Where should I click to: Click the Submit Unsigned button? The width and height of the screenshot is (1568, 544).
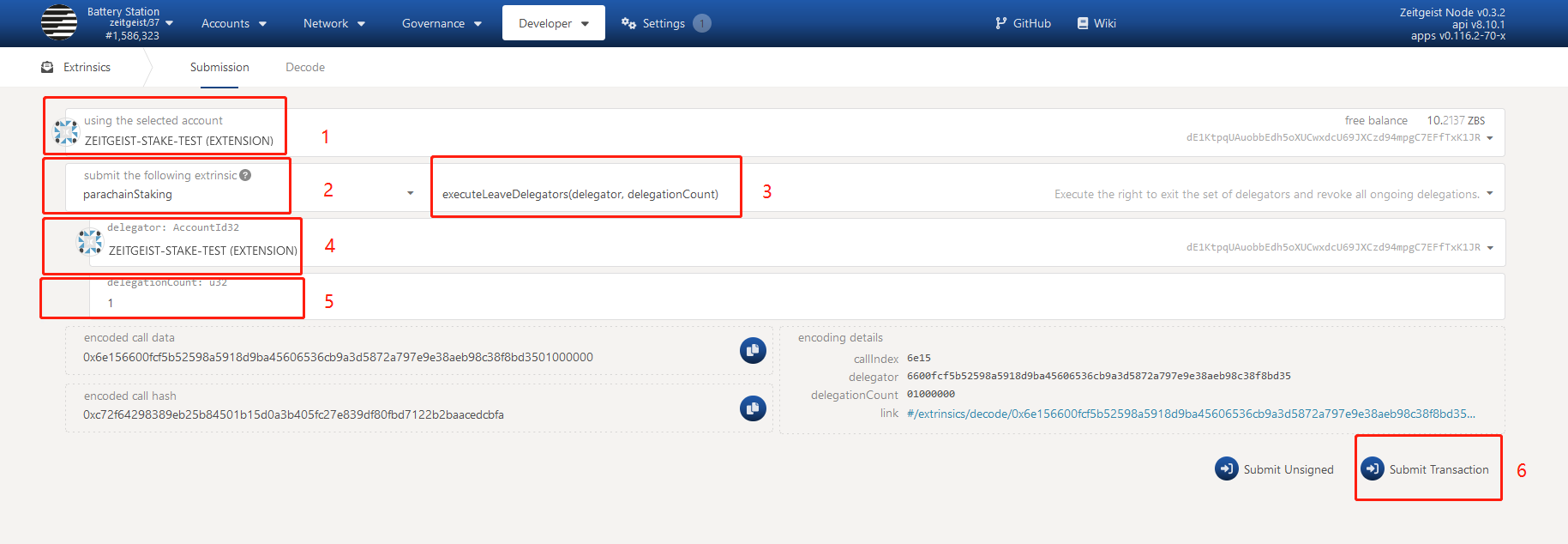tap(1275, 469)
